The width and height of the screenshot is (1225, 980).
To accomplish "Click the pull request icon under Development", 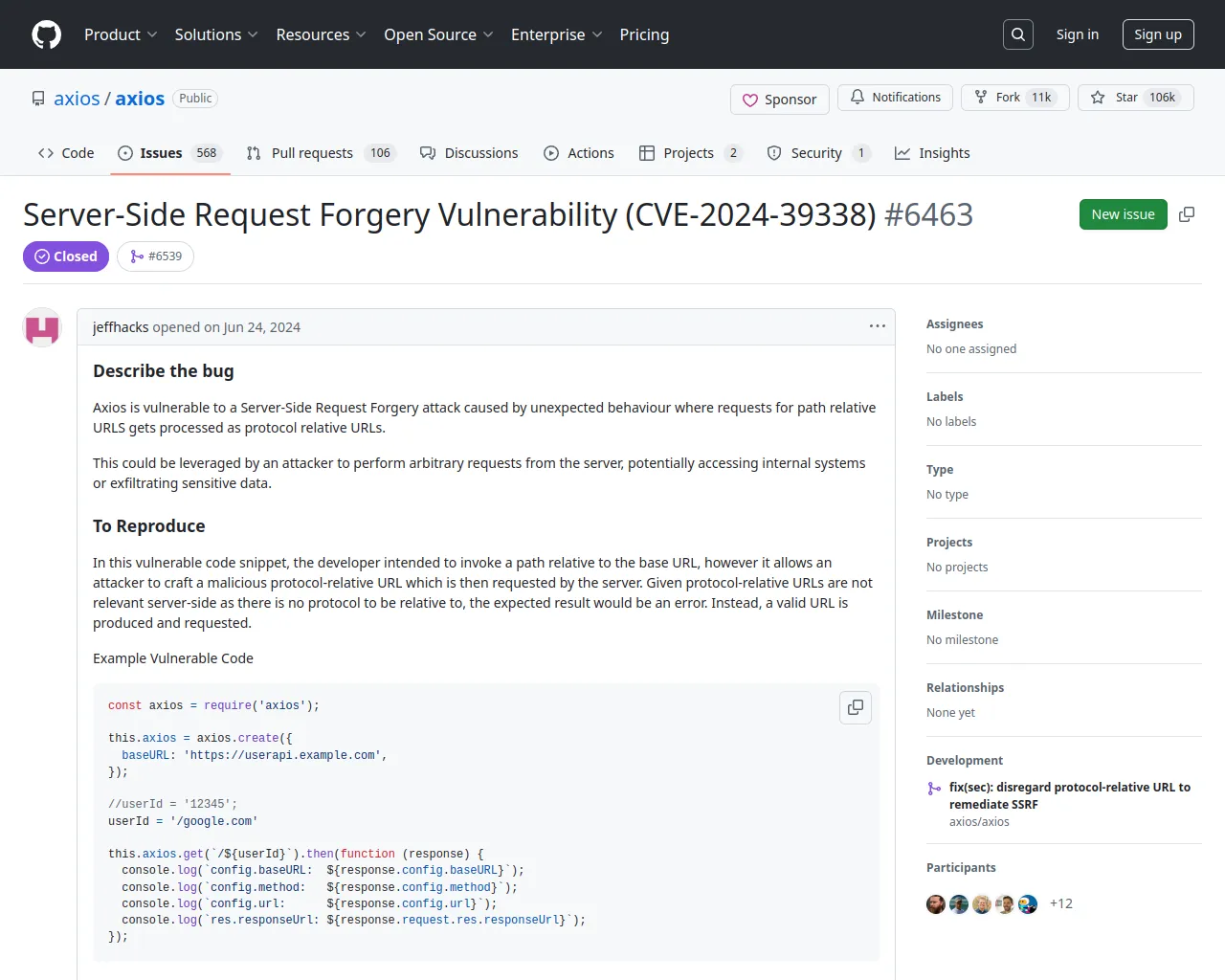I will [x=934, y=789].
